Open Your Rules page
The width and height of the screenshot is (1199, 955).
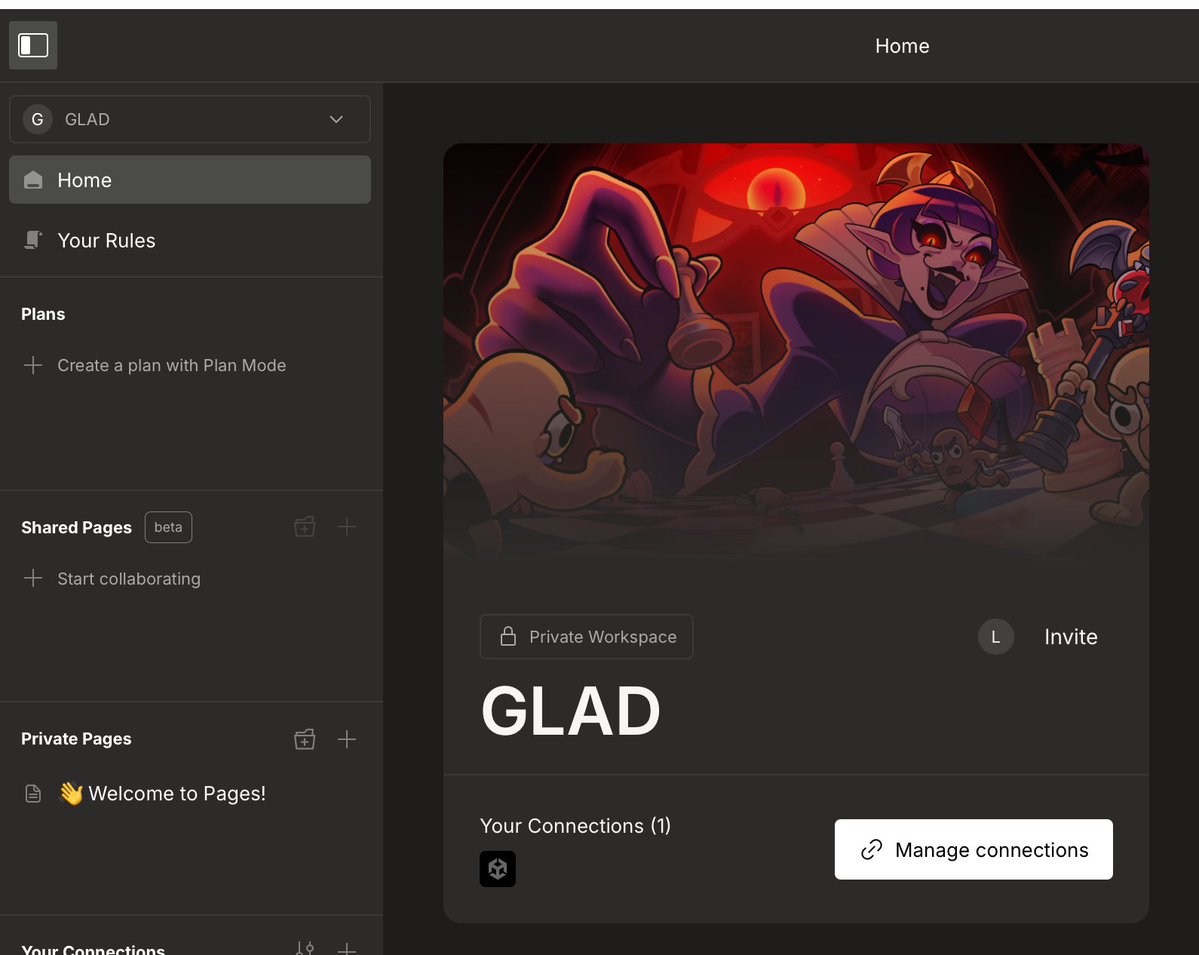point(190,240)
